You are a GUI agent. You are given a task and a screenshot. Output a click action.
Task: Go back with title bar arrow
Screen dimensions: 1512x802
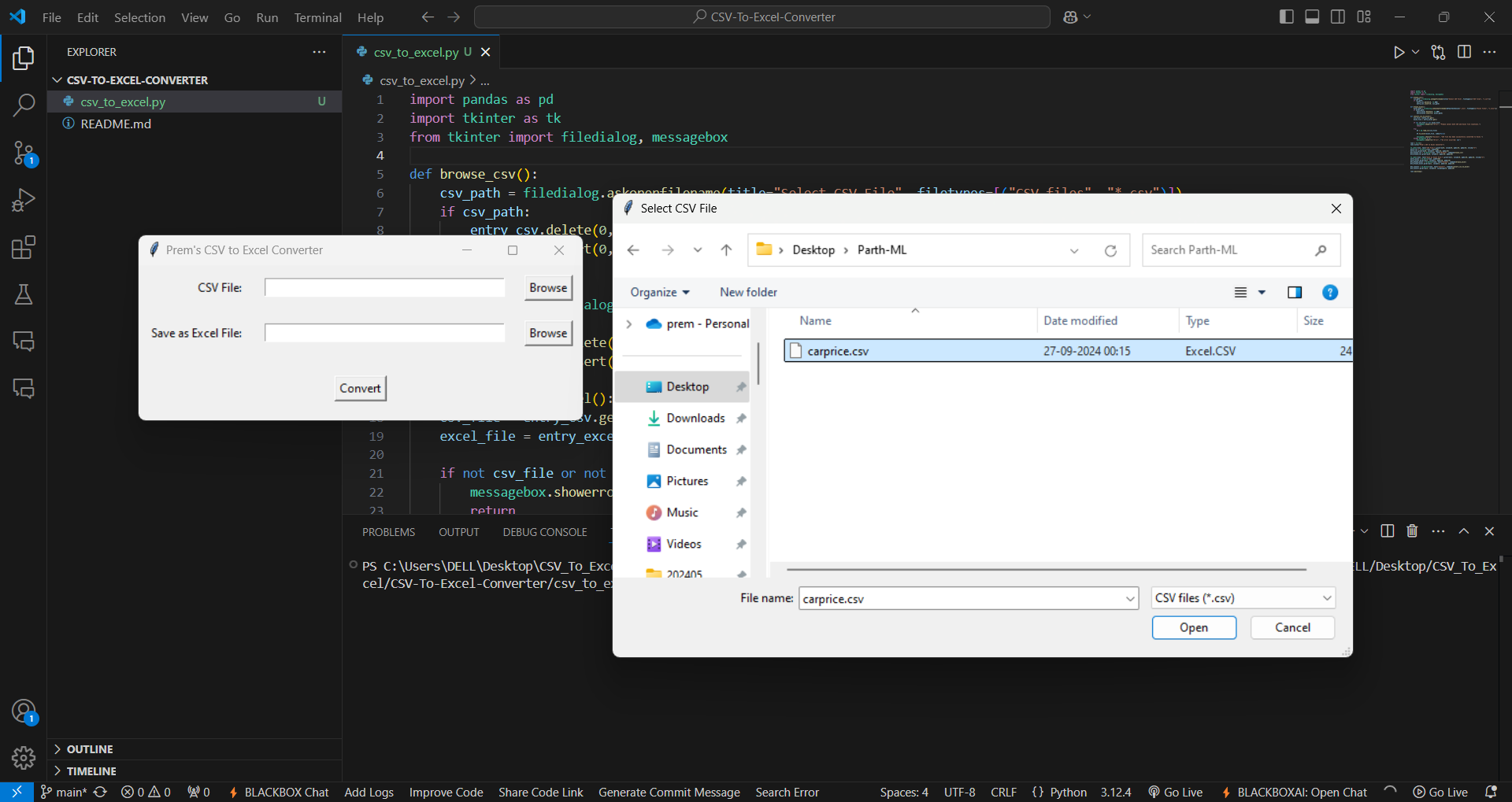point(428,17)
